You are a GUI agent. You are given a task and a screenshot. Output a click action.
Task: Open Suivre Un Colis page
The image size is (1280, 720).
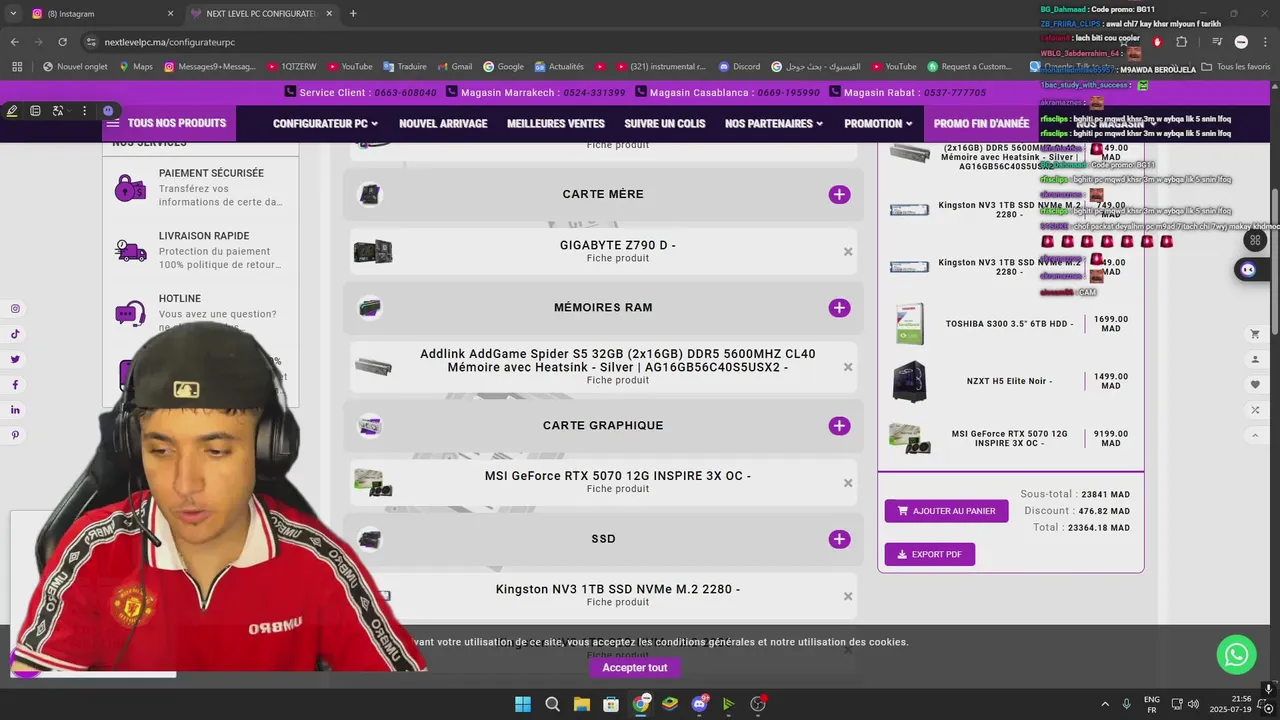[x=665, y=124]
